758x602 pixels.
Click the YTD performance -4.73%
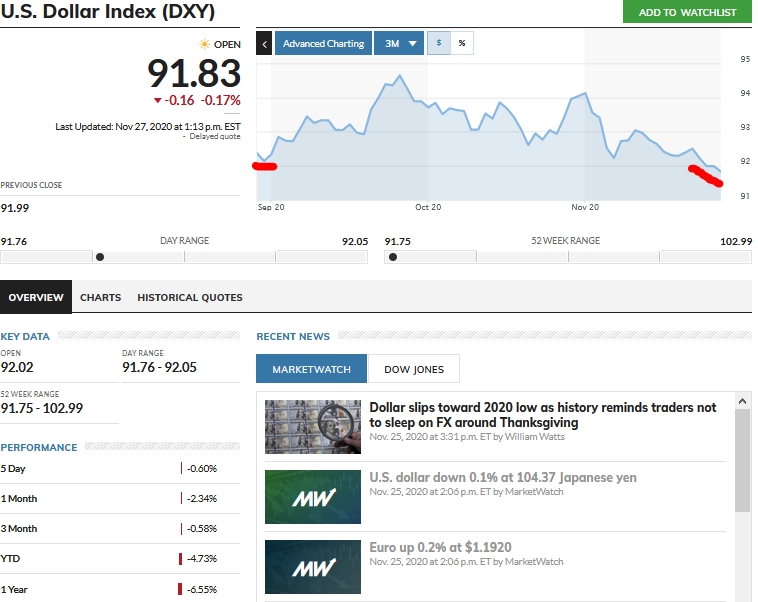[x=202, y=558]
